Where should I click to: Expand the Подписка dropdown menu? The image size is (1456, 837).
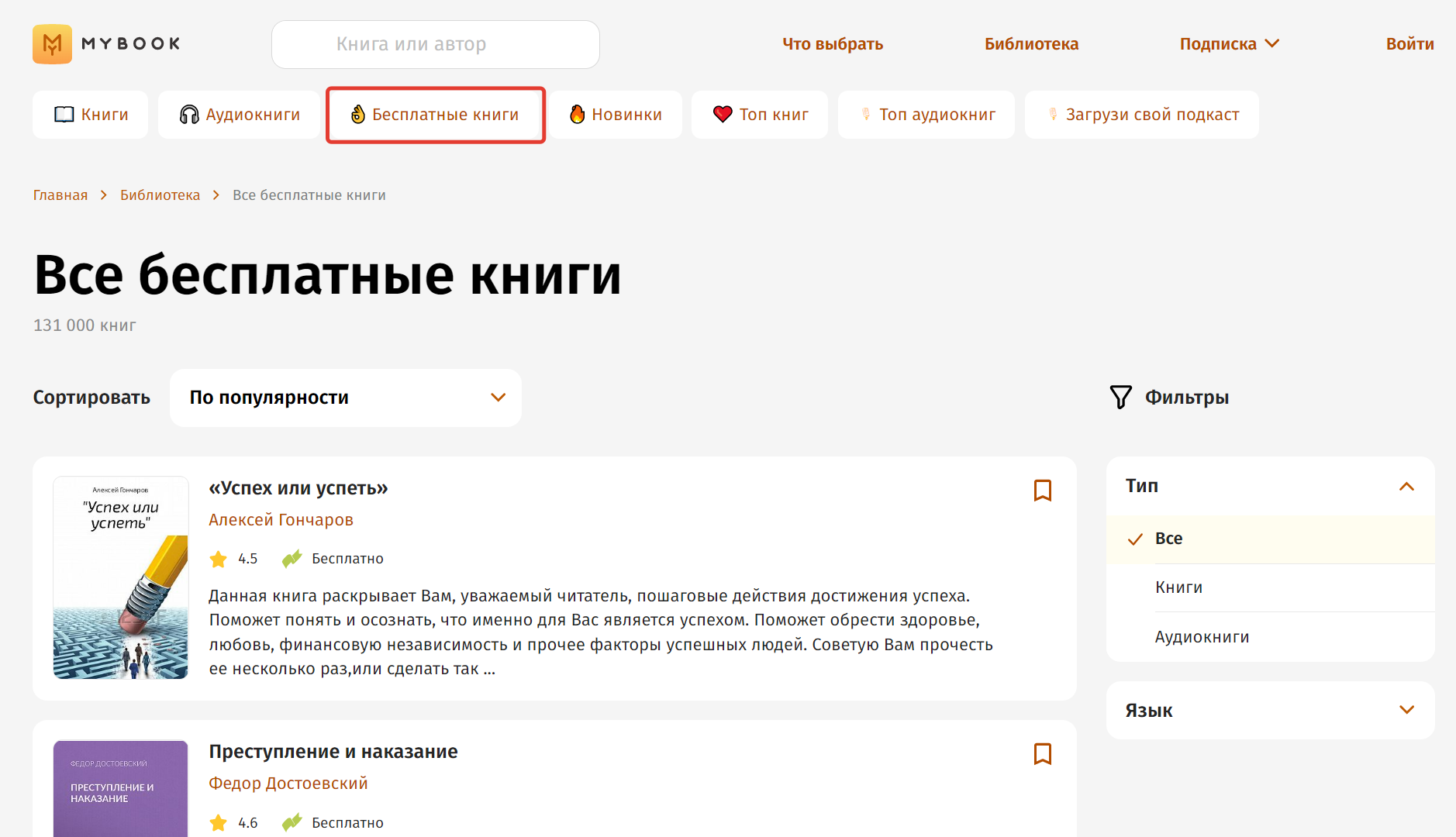click(x=1230, y=44)
